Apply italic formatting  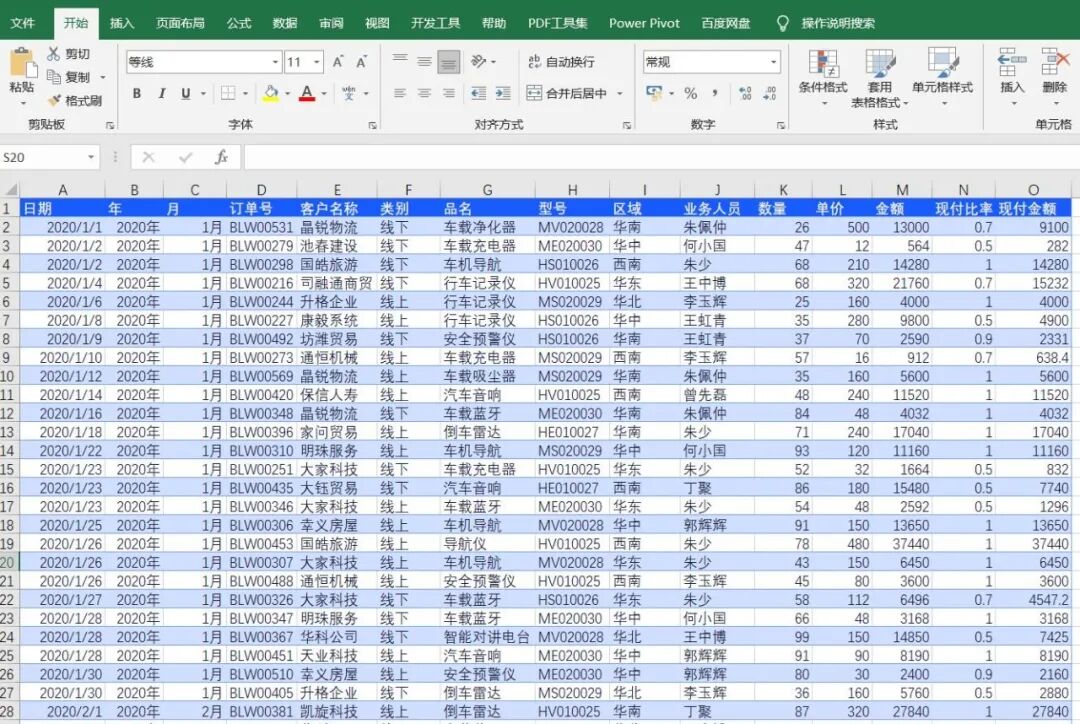click(161, 93)
